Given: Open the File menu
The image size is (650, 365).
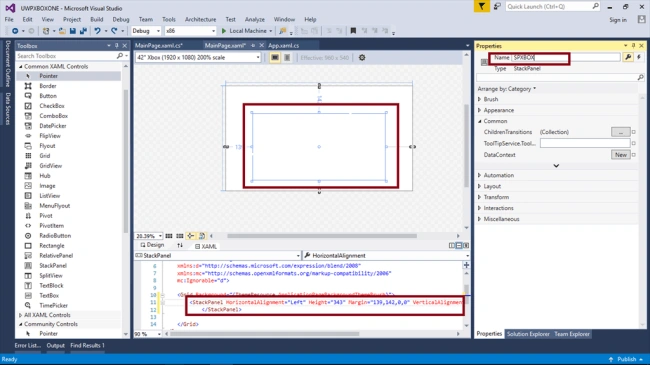Looking at the screenshot, I should click(x=9, y=19).
